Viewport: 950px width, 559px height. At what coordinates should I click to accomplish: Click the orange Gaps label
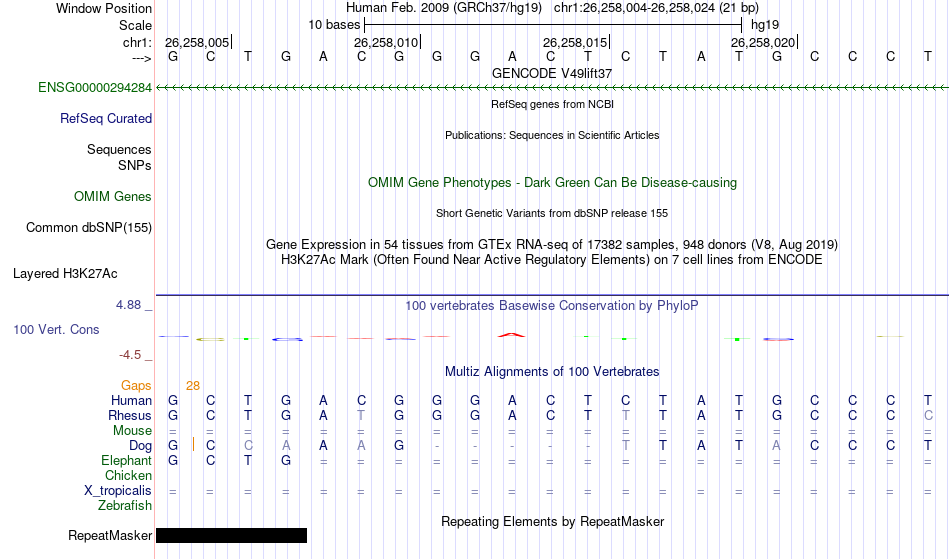coord(136,385)
